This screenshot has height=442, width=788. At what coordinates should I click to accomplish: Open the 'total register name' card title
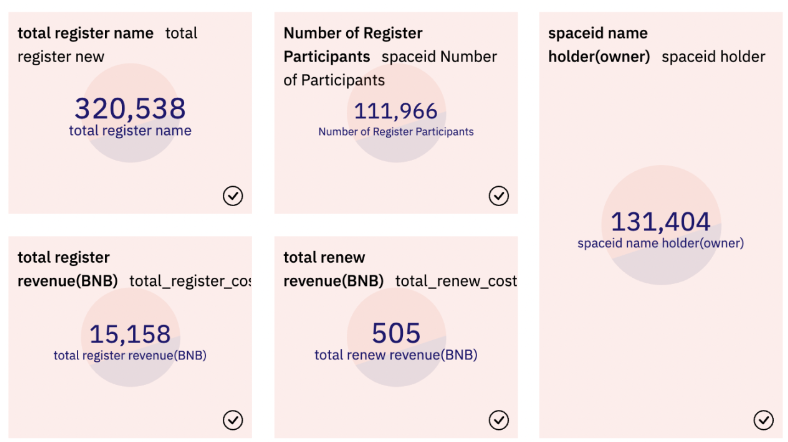(85, 33)
